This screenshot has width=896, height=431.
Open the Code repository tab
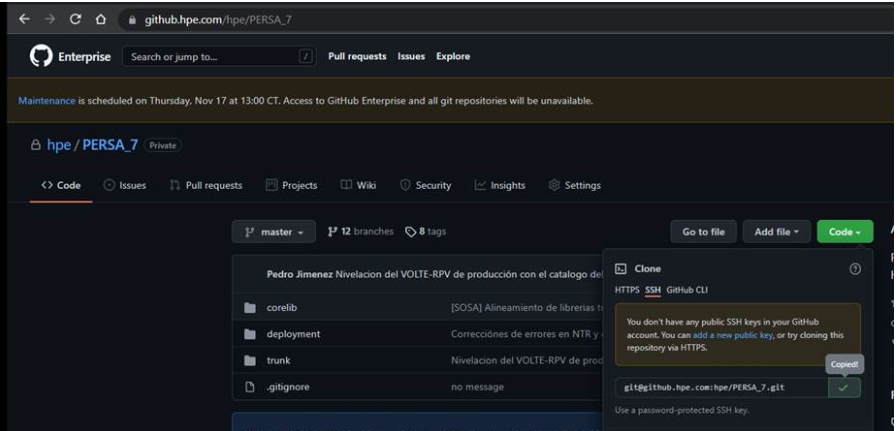[x=61, y=185]
